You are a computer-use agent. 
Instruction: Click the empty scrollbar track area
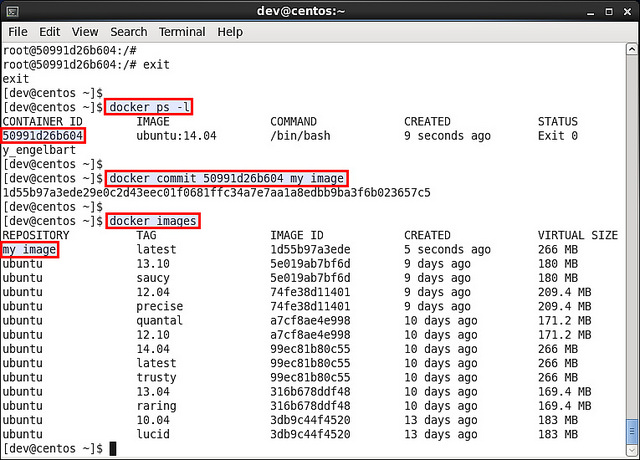pos(631,237)
